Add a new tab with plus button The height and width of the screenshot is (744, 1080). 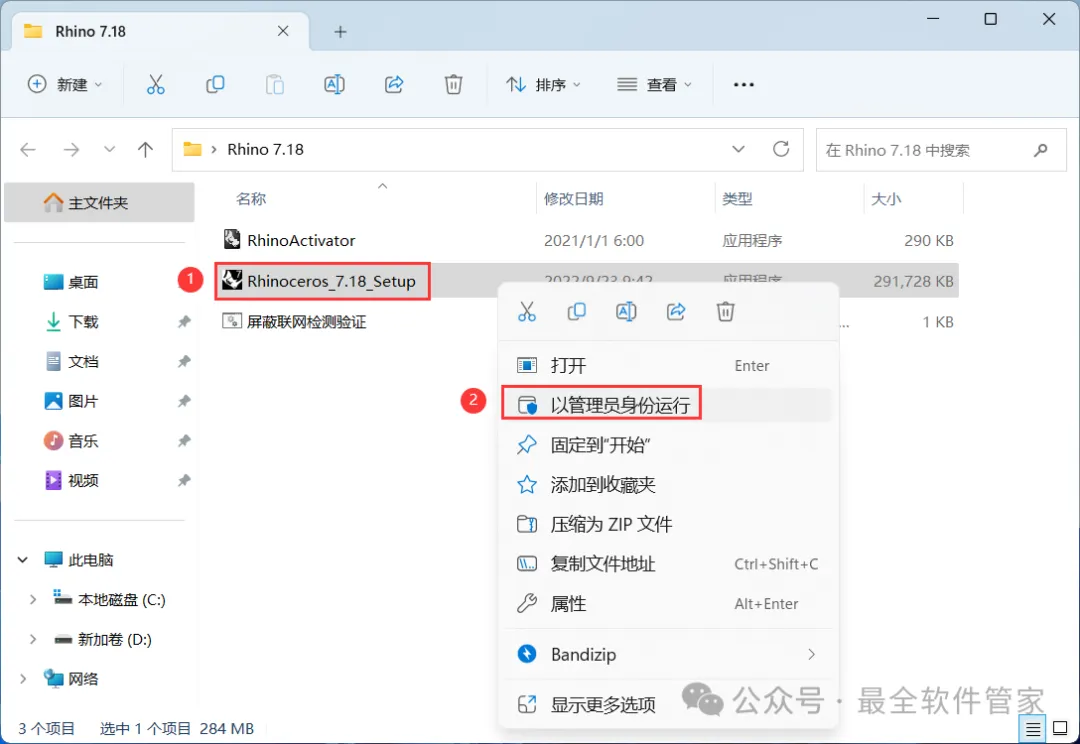click(x=340, y=32)
